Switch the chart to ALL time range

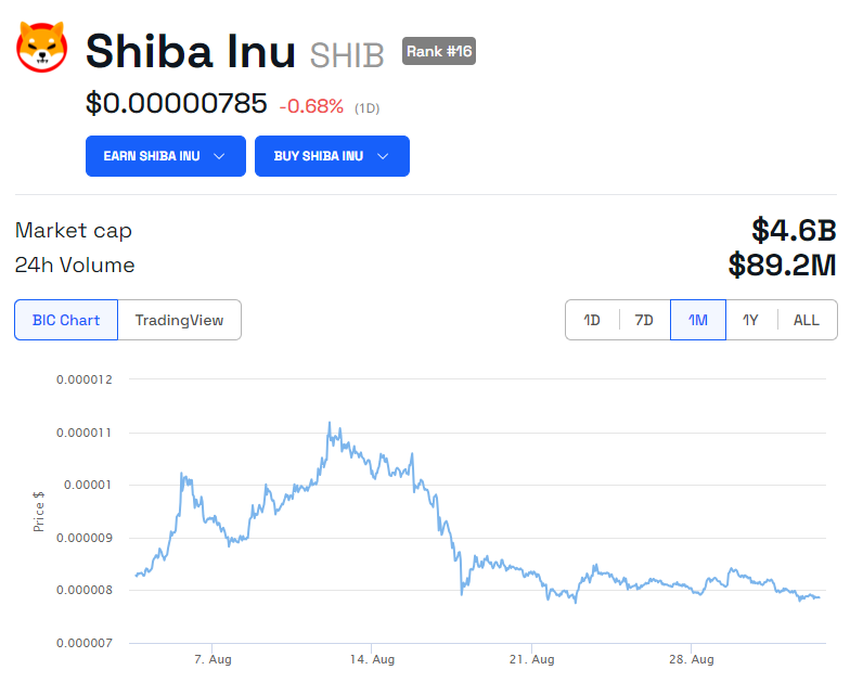click(806, 320)
